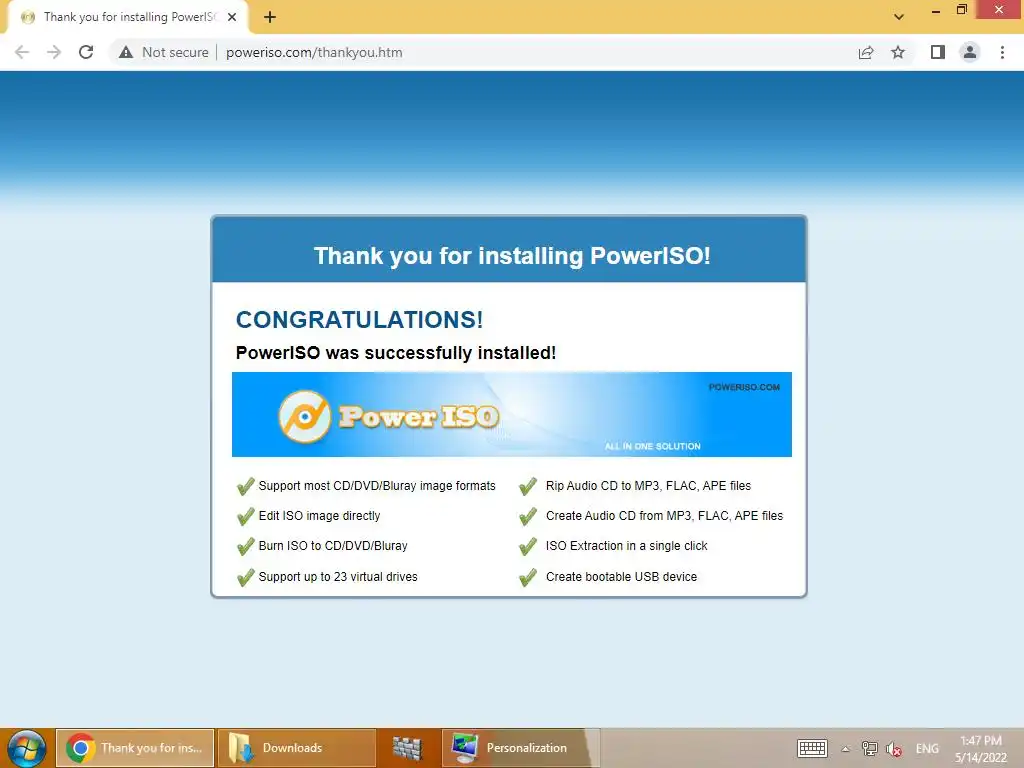Click the Power ISO banner image
The height and width of the screenshot is (768, 1024).
[x=511, y=415]
